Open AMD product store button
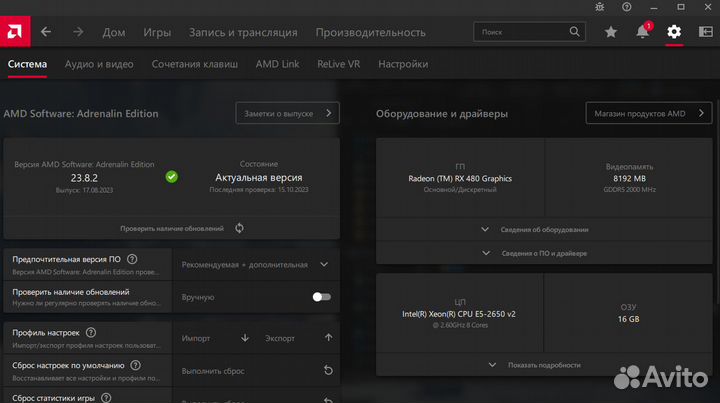The height and width of the screenshot is (403, 720). (x=649, y=113)
